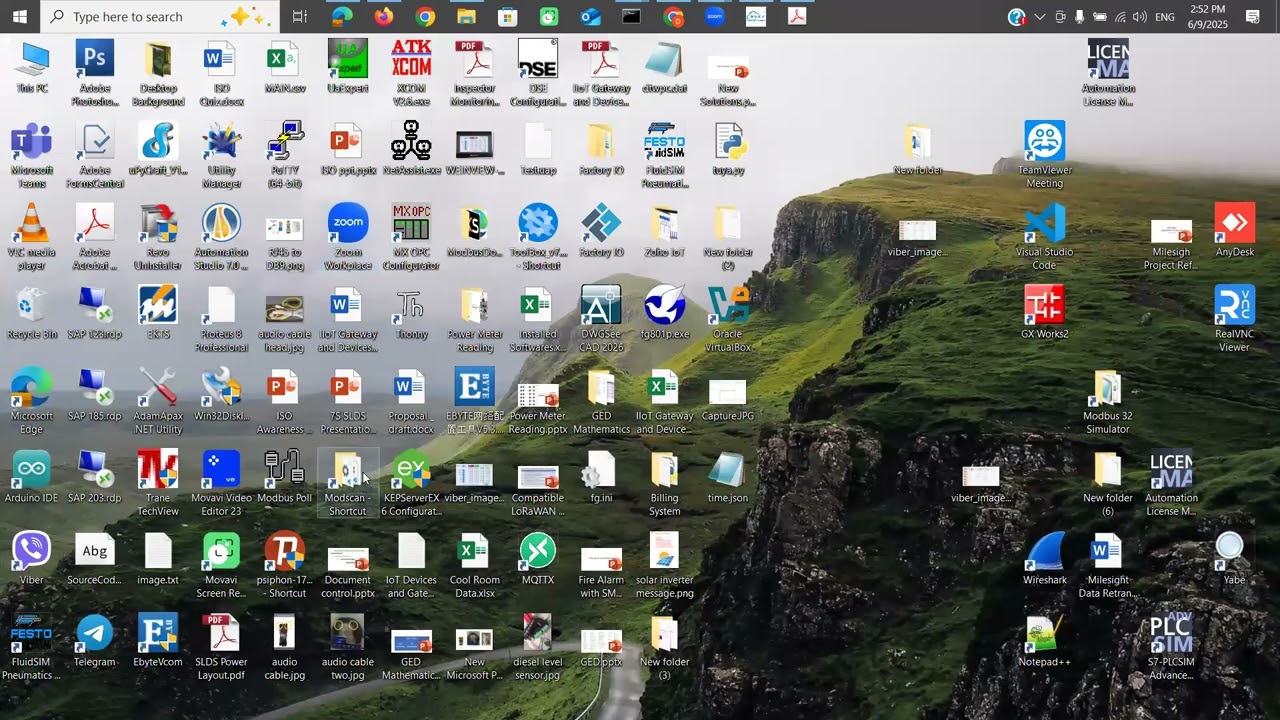Image resolution: width=1280 pixels, height=720 pixels.
Task: Open the Recycle Bin
Action: point(32,313)
